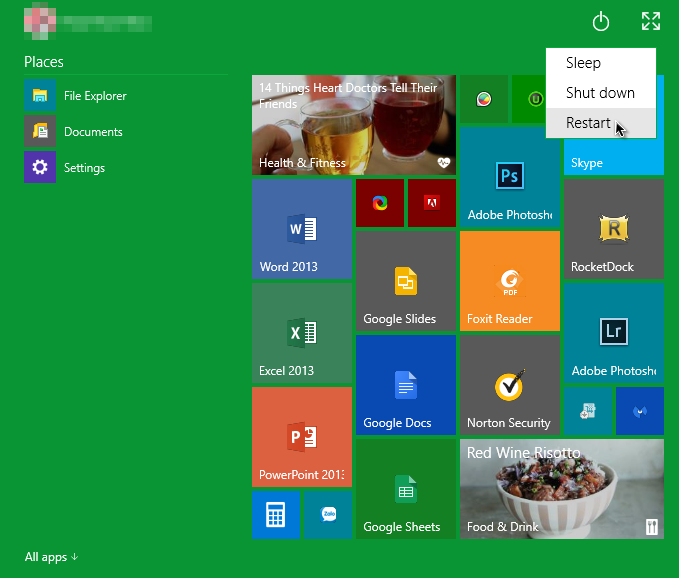Launch Google Docs tile
Viewport: 679px width, 578px height.
click(406, 385)
